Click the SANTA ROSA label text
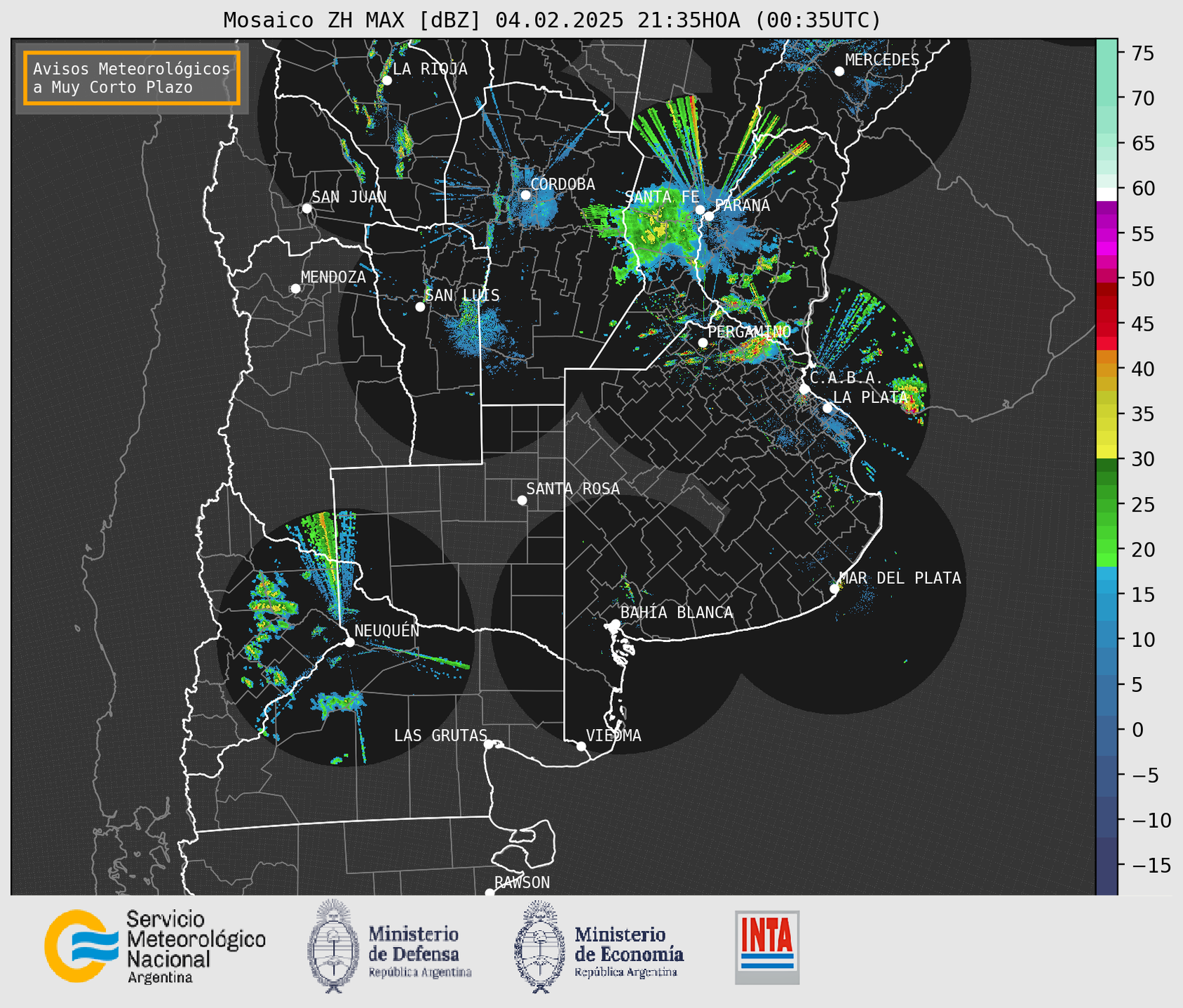 [573, 489]
